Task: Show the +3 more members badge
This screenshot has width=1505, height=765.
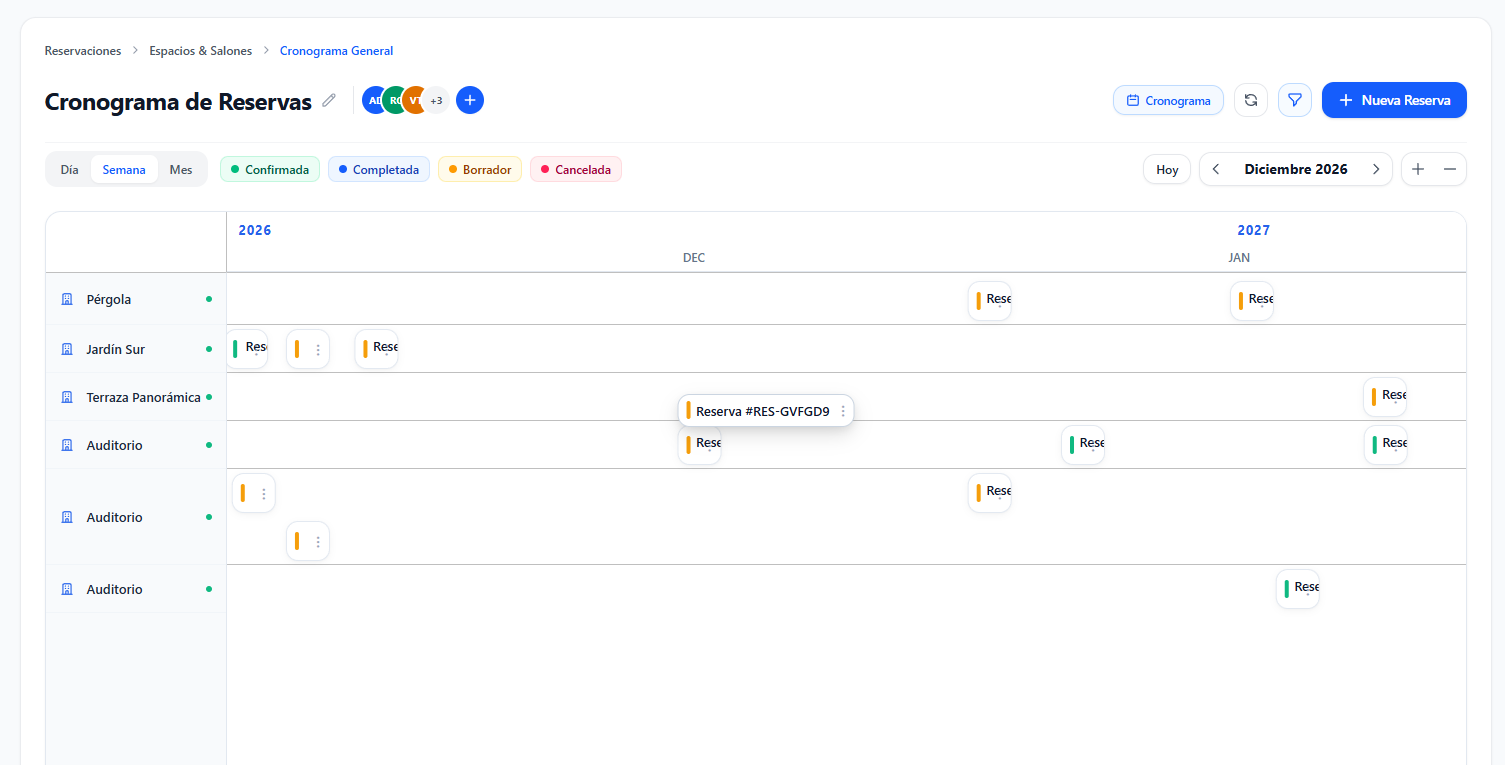Action: click(x=436, y=100)
